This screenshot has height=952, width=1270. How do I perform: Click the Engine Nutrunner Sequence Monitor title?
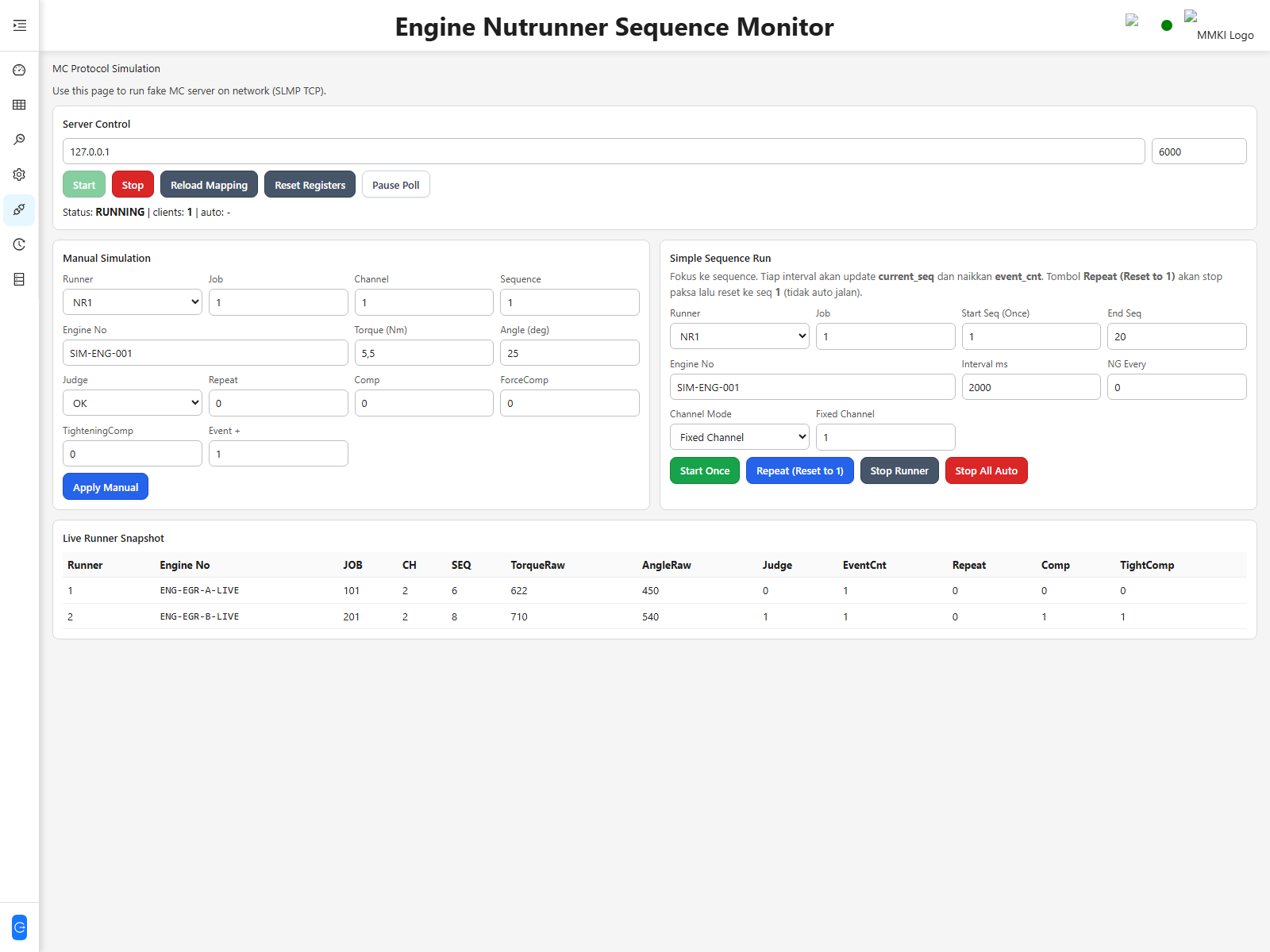[x=614, y=27]
